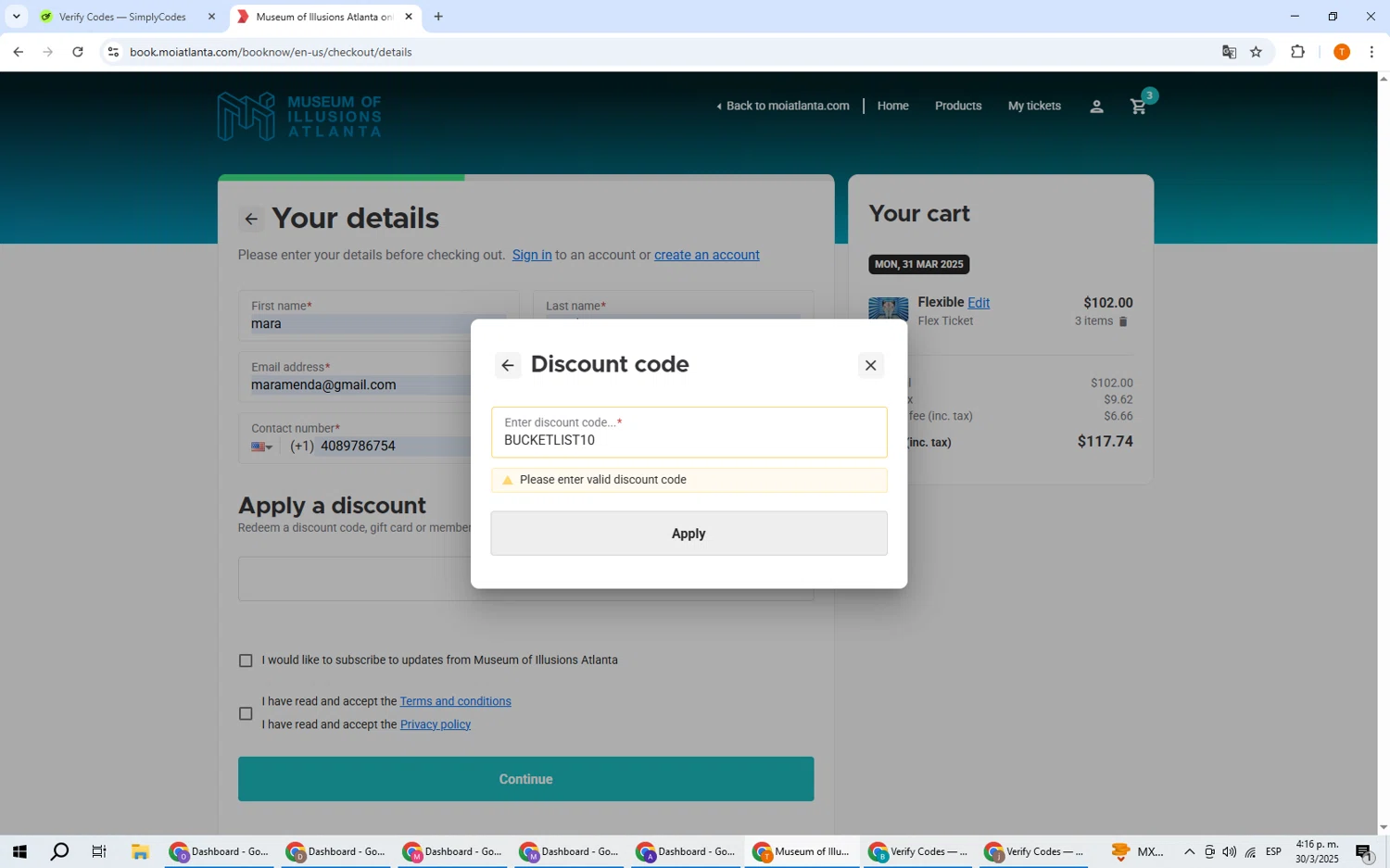The width and height of the screenshot is (1390, 868).
Task: Open Task View in taskbar
Action: pyautogui.click(x=99, y=851)
